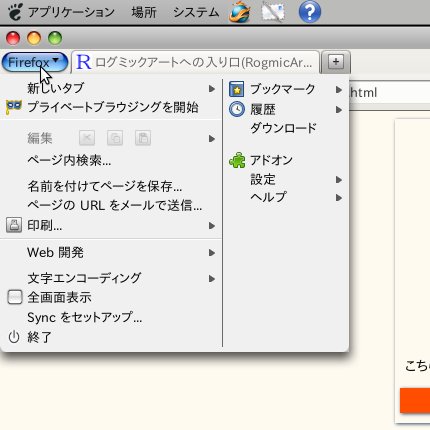Open 設定 menu entry

[x=286, y=180]
